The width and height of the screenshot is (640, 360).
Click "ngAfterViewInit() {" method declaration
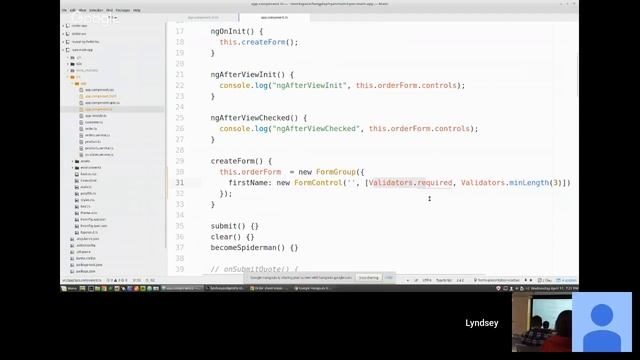coord(252,75)
